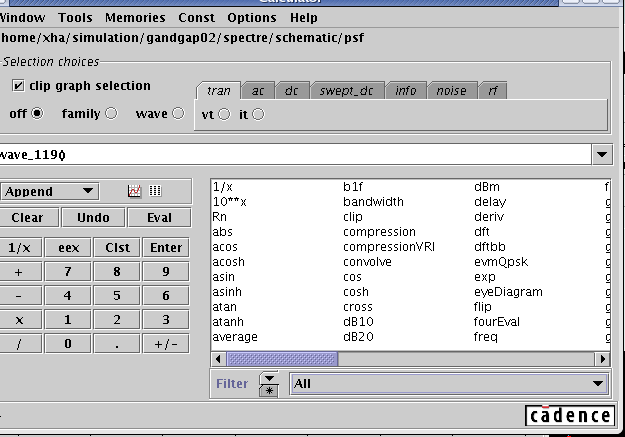This screenshot has height=437, width=625.
Task: Click the table display icon
Action: tap(155, 191)
